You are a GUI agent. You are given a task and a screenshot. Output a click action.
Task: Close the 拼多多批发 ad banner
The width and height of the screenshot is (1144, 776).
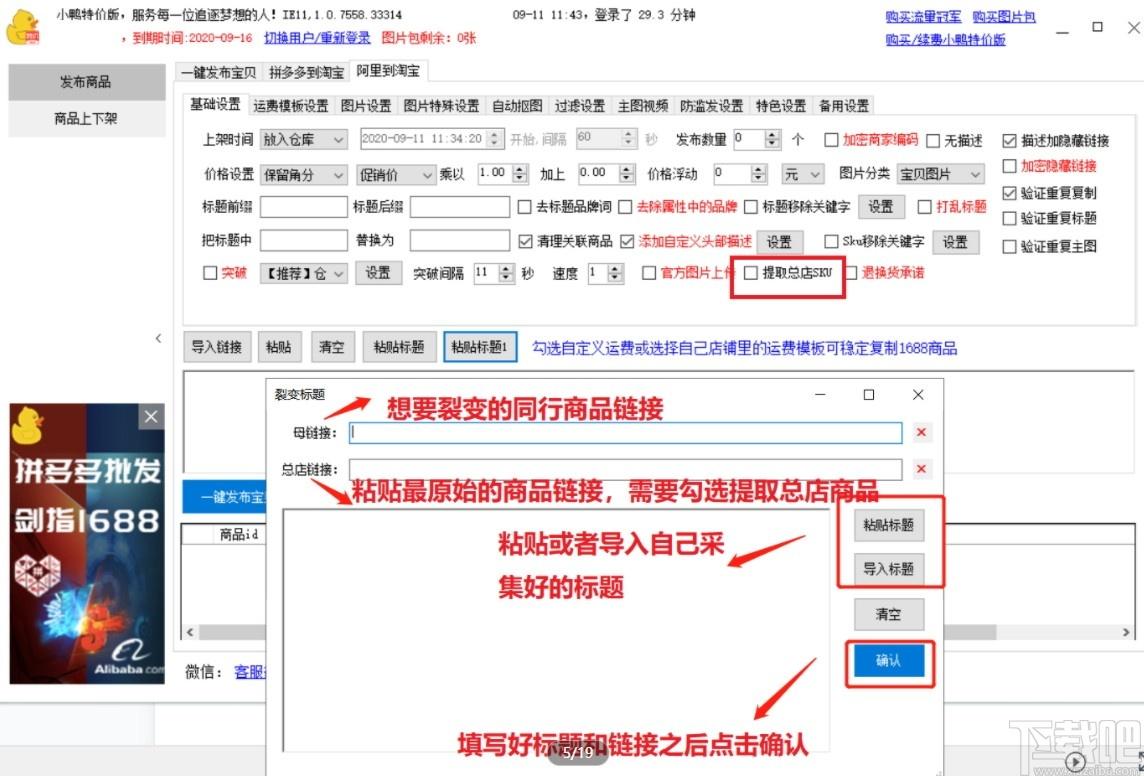tap(151, 416)
